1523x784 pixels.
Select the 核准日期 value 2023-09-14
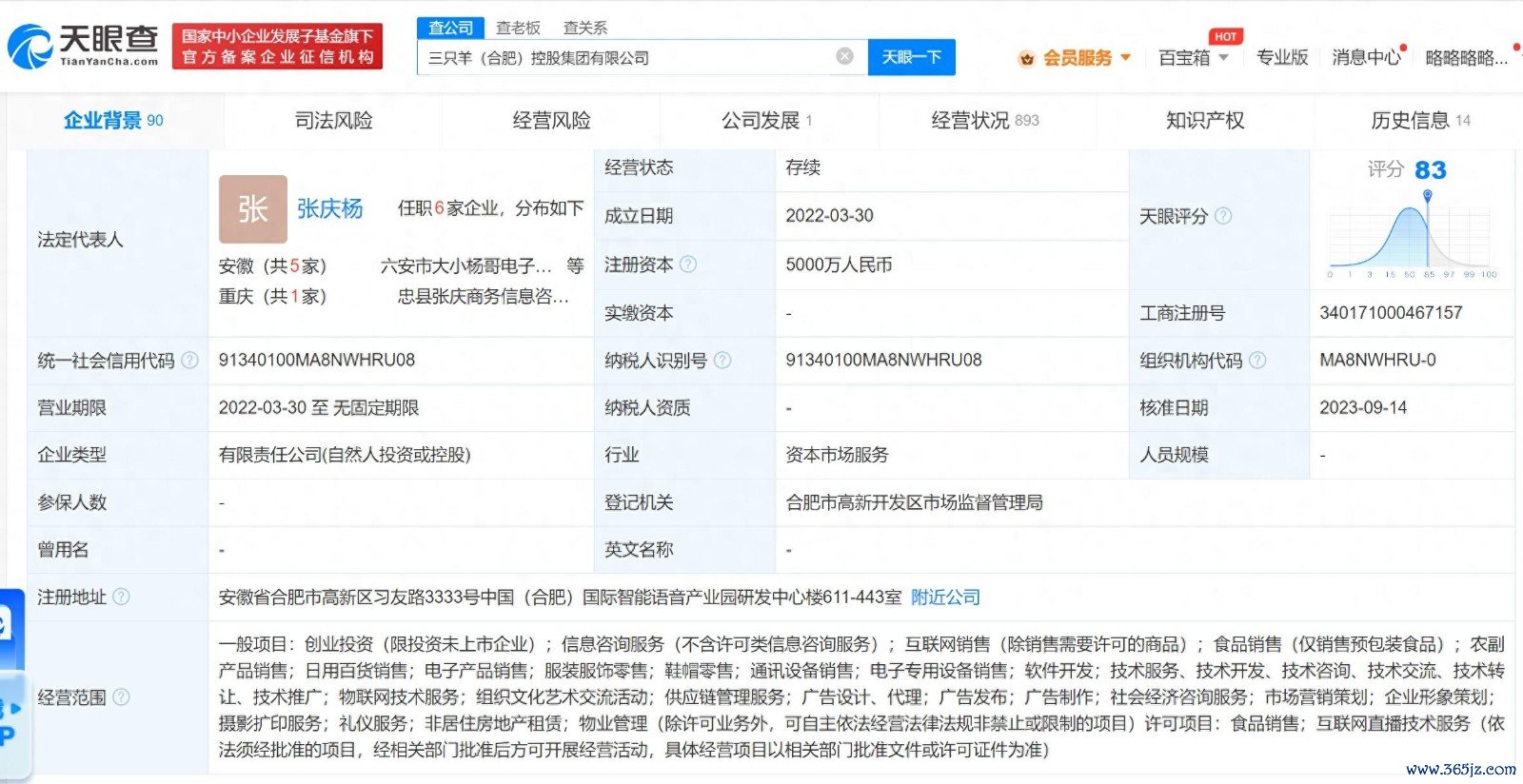click(1363, 407)
